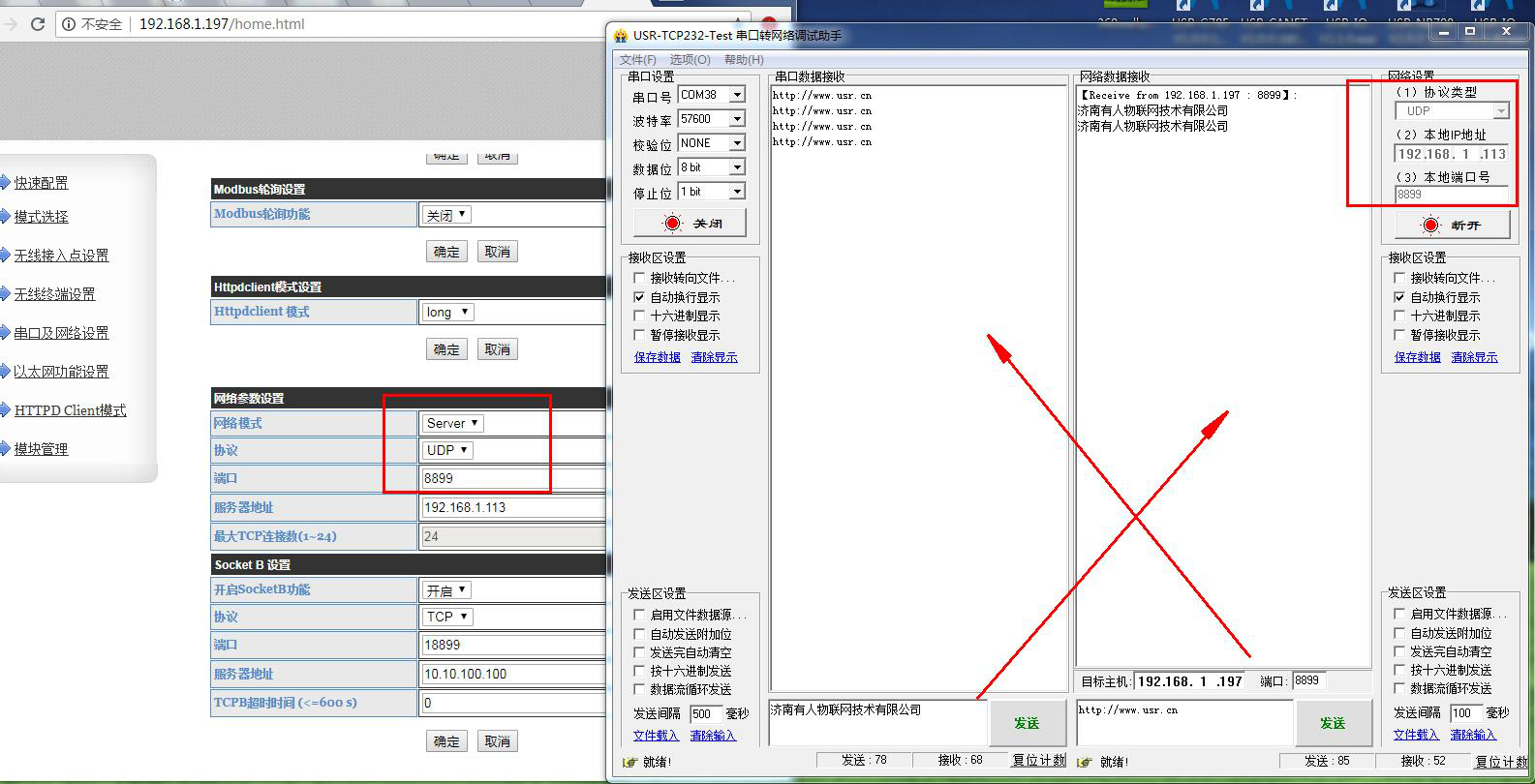This screenshot has width=1535, height=784.
Task: Click the 目标主机 IP address field
Action: 1190,681
